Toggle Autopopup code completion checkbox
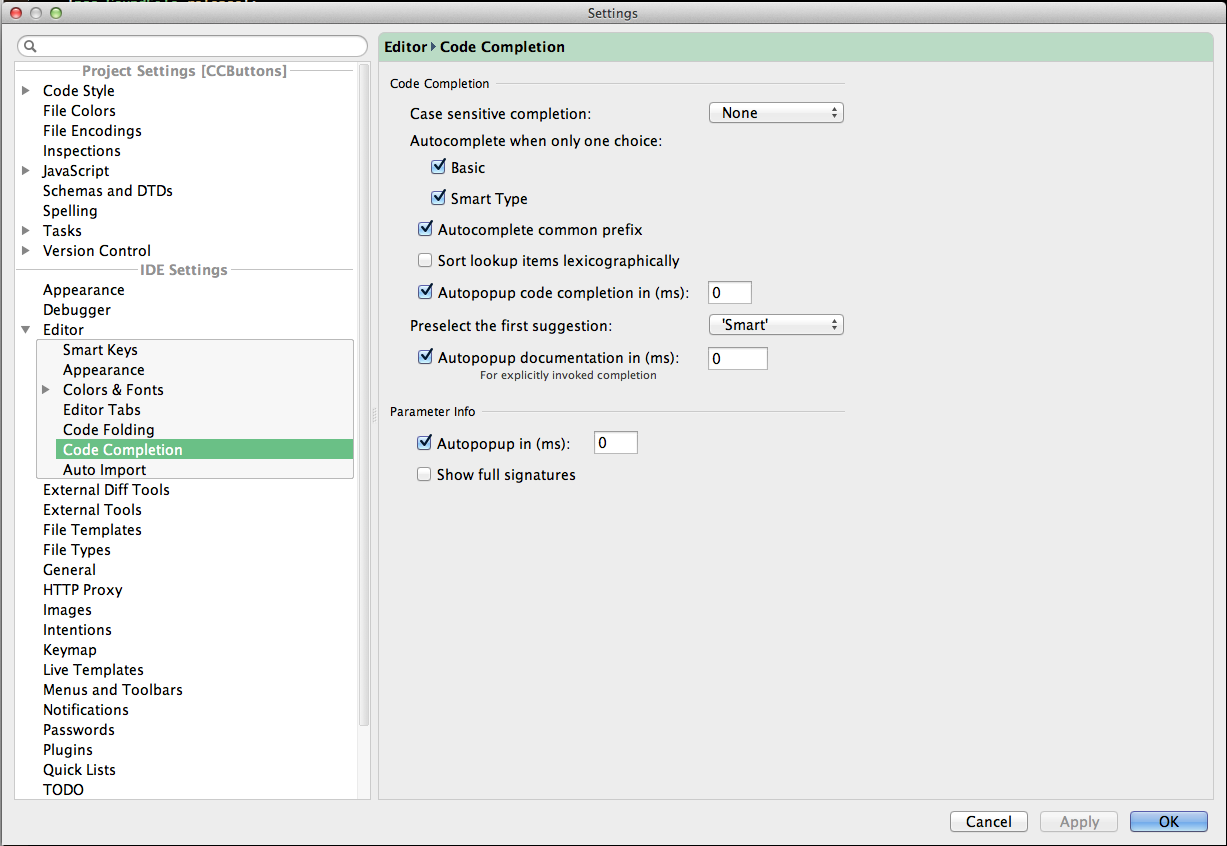 click(425, 292)
